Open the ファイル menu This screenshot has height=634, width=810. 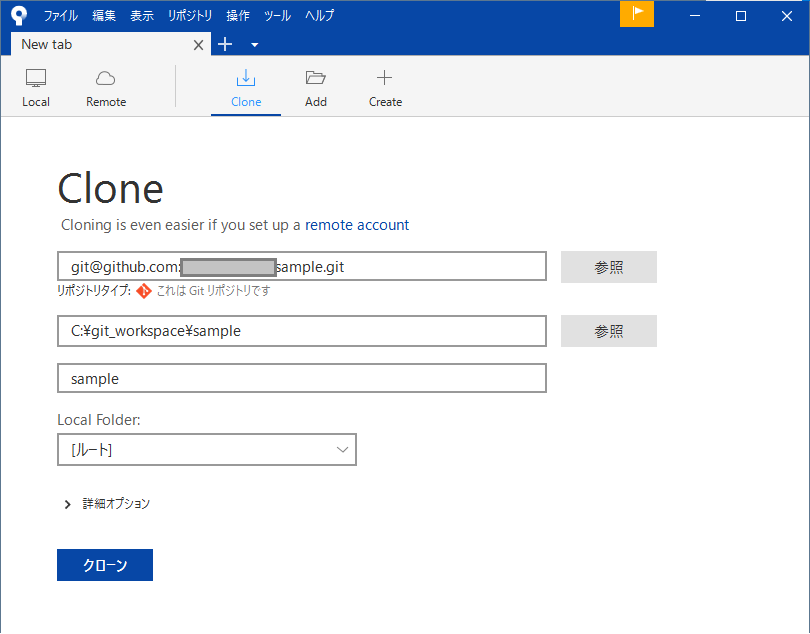[x=60, y=16]
